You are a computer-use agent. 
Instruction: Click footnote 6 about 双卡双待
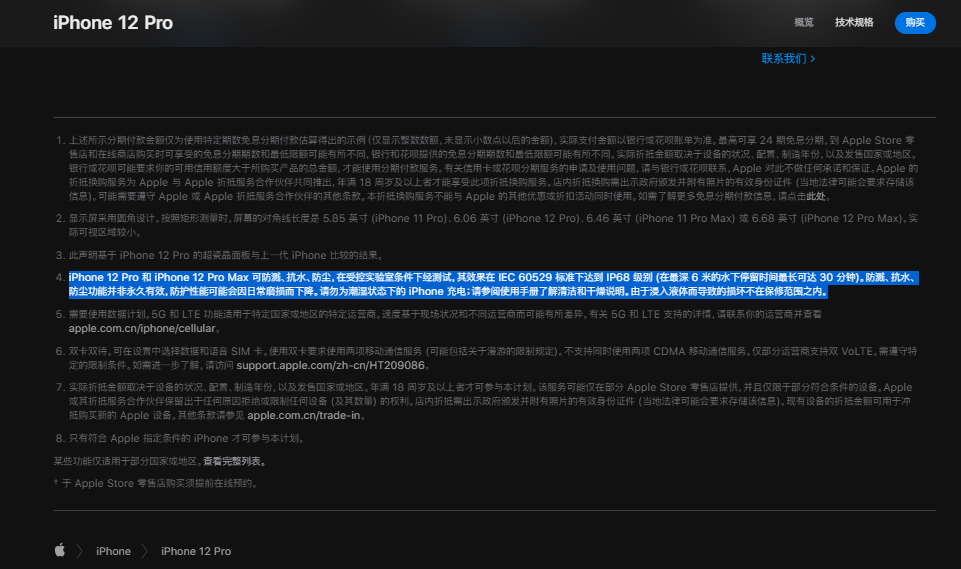(x=493, y=358)
